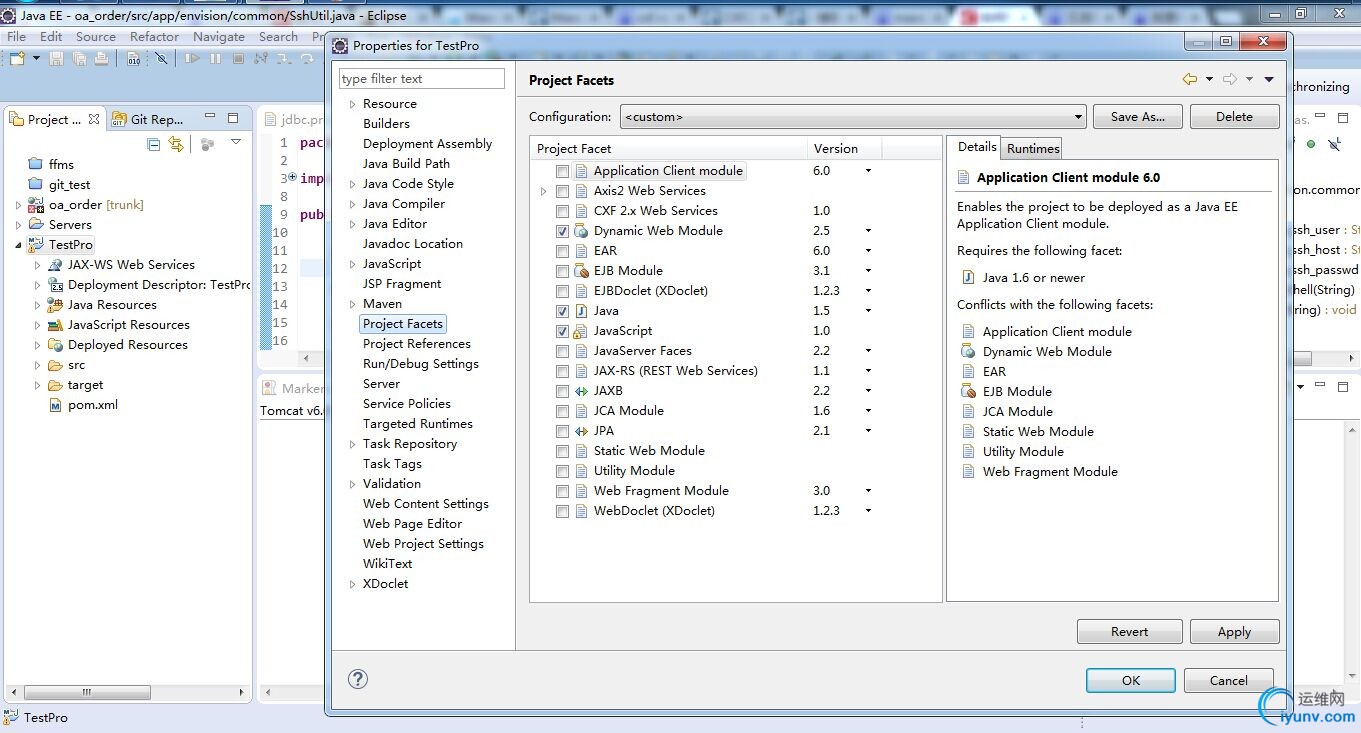Viewport: 1361px width, 733px height.
Task: Click the New wizard toolbar icon
Action: (17, 59)
